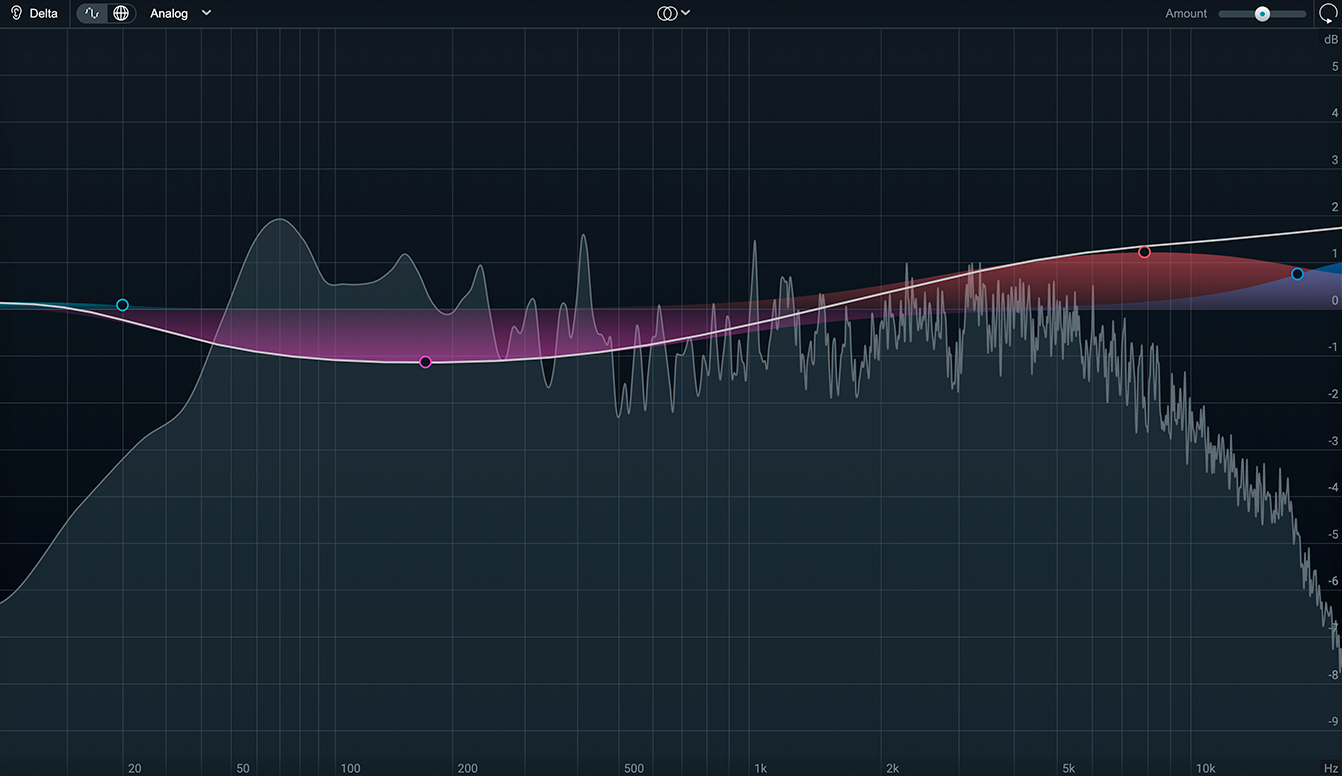Click the Delta ear icon
The width and height of the screenshot is (1342, 776).
[16, 14]
